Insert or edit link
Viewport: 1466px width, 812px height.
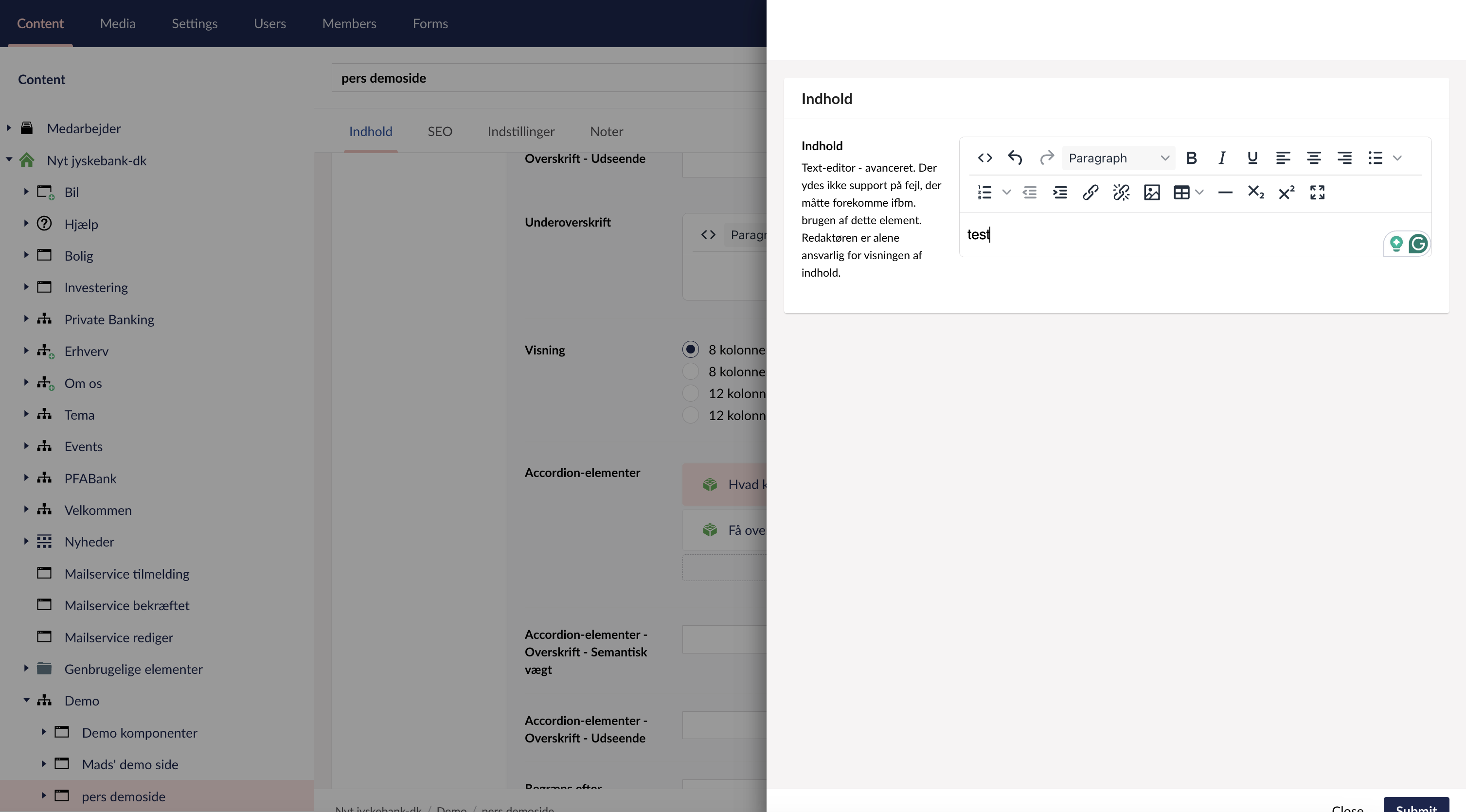point(1091,193)
